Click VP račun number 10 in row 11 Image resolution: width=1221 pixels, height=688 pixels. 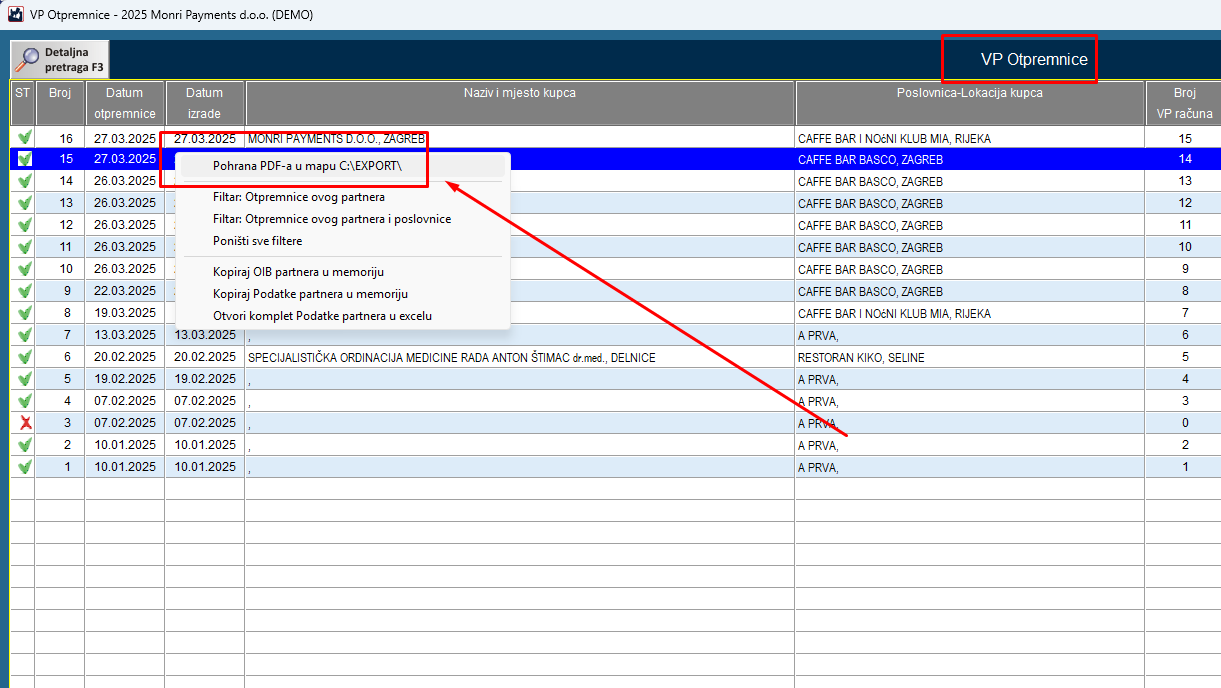coord(1185,247)
